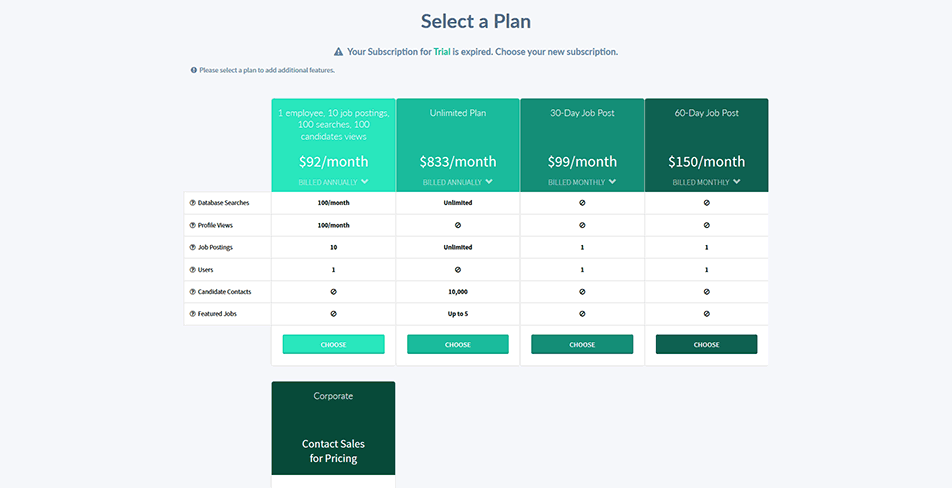Click the Trial subscription link
The height and width of the screenshot is (488, 952).
[x=442, y=52]
